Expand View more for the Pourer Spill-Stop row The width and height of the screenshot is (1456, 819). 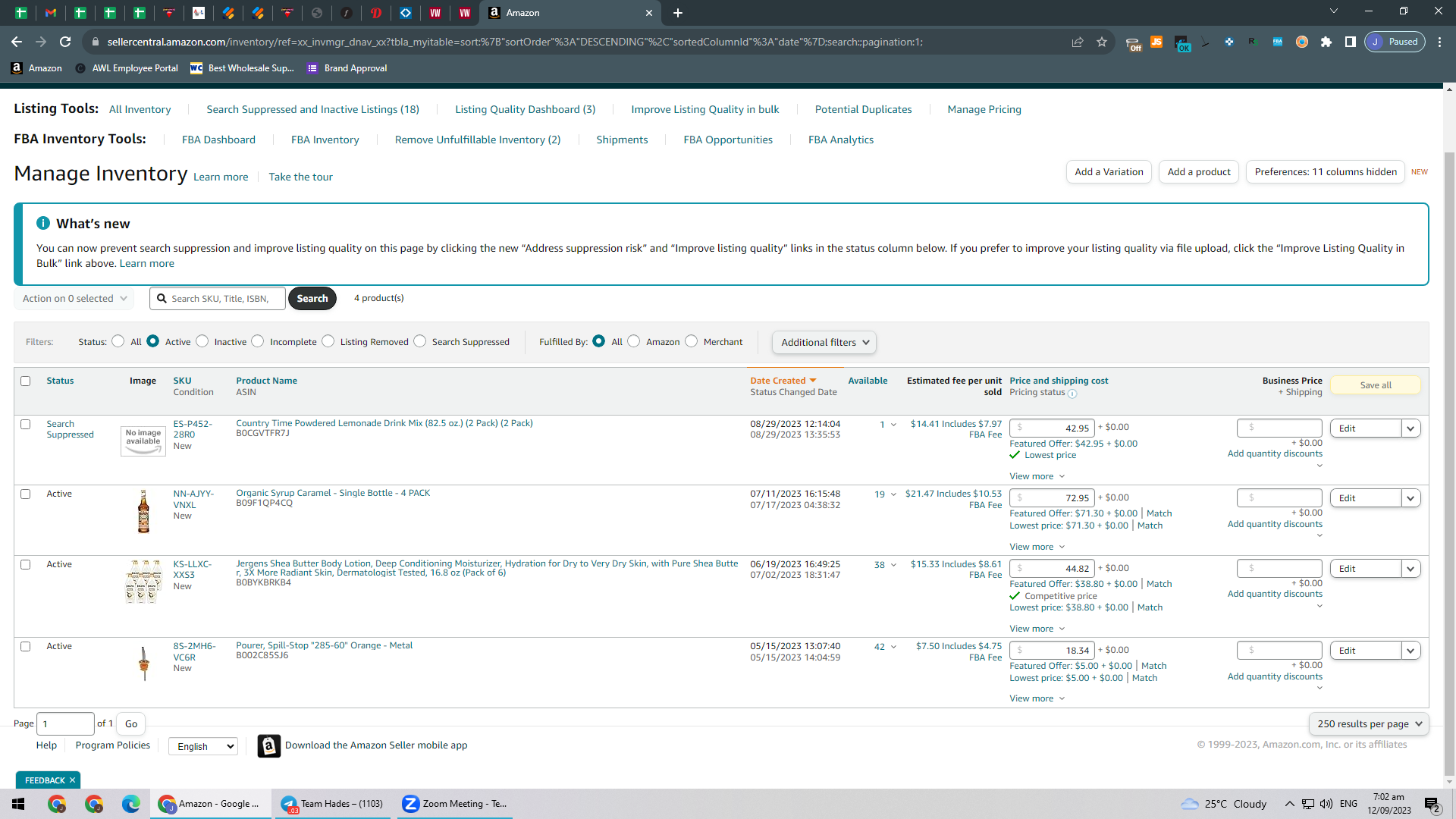pos(1037,698)
